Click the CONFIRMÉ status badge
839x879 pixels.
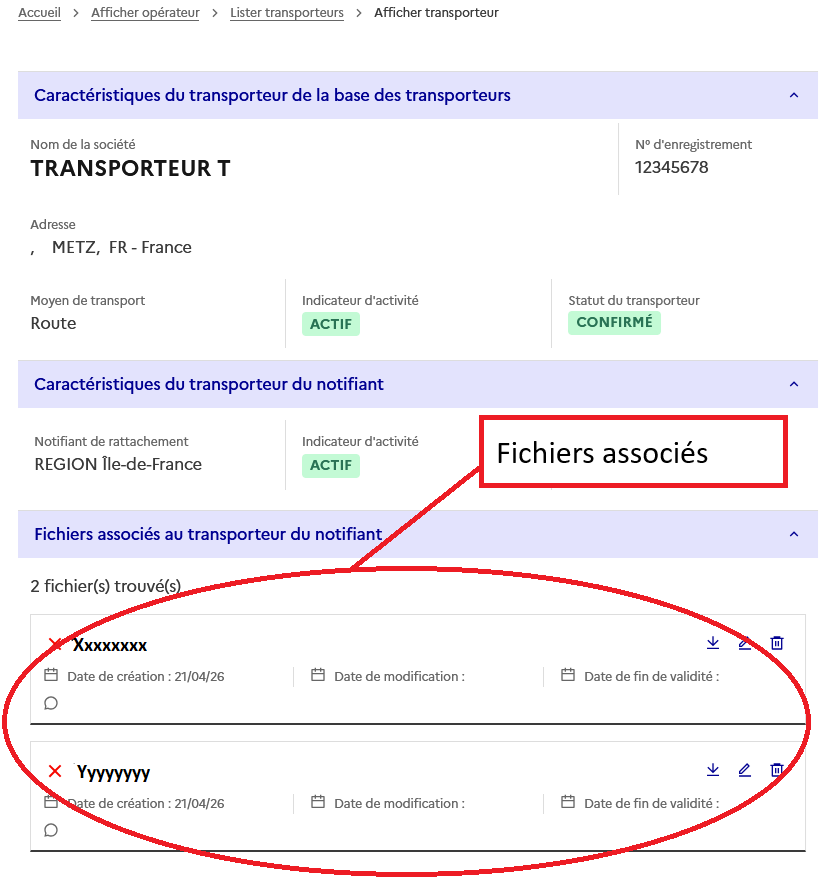[614, 323]
